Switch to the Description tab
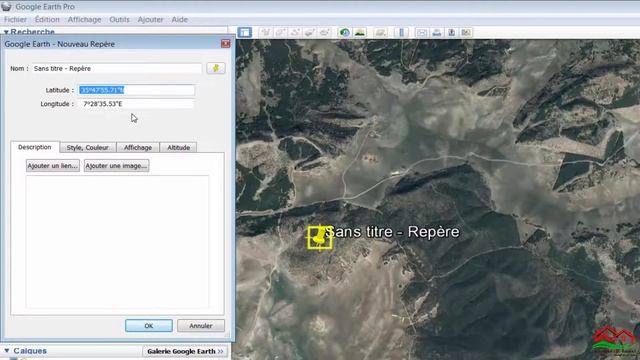 35,147
